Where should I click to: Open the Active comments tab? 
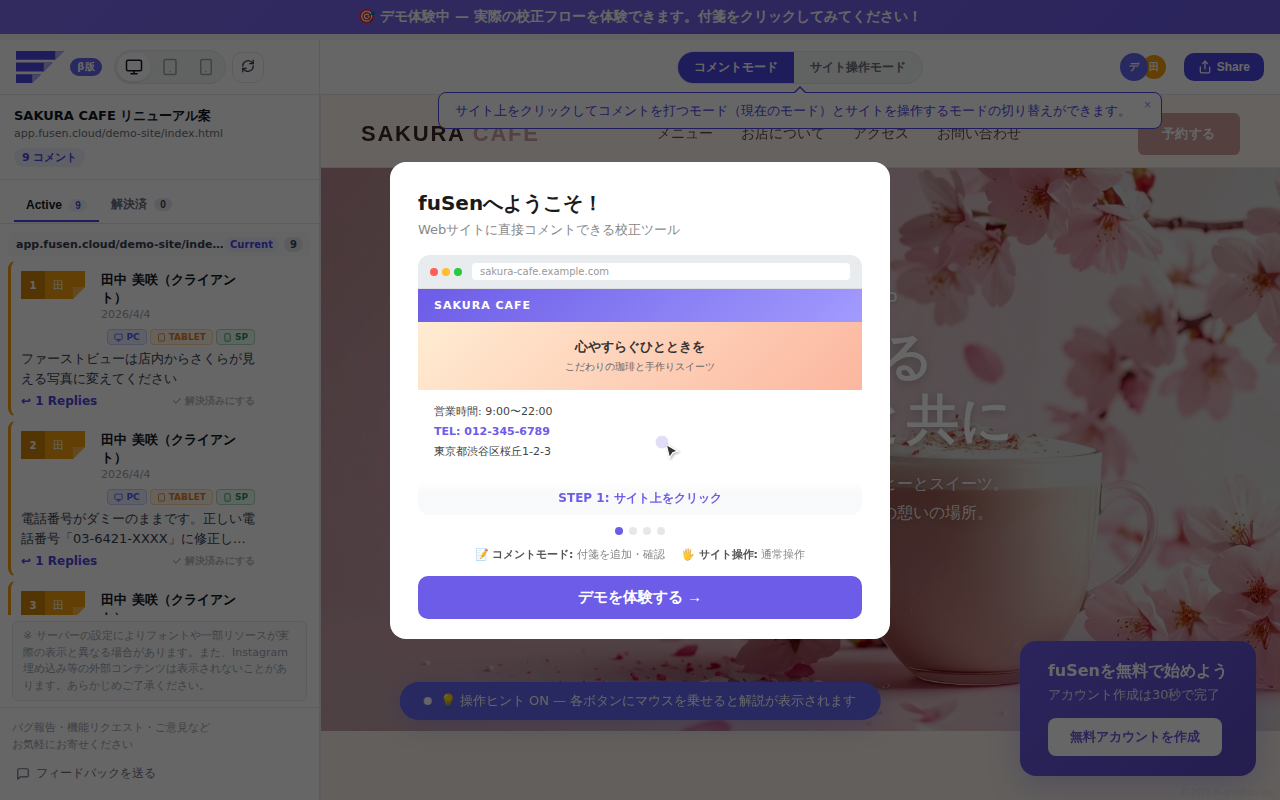click(x=56, y=205)
